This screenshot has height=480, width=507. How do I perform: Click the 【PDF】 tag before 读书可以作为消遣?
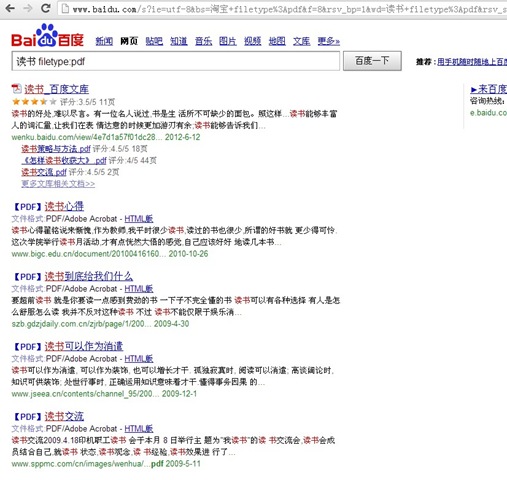(x=27, y=347)
